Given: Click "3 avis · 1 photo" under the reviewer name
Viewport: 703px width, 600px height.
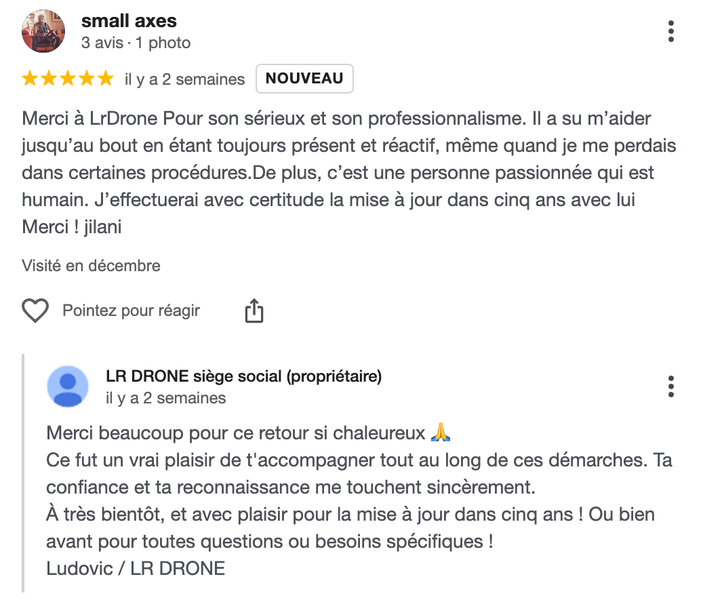Looking at the screenshot, I should [135, 43].
